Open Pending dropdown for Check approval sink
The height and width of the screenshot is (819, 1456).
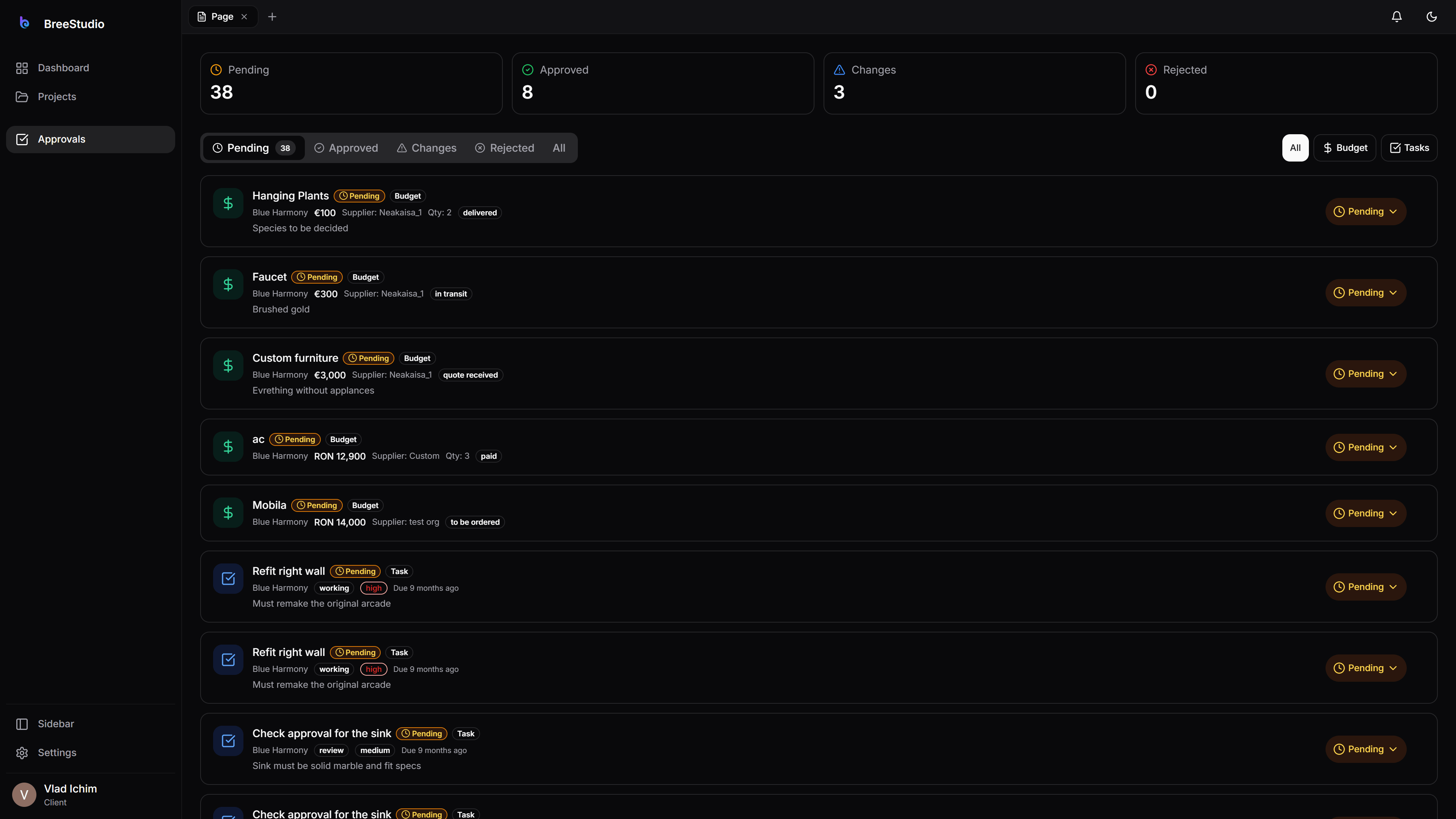click(1365, 749)
